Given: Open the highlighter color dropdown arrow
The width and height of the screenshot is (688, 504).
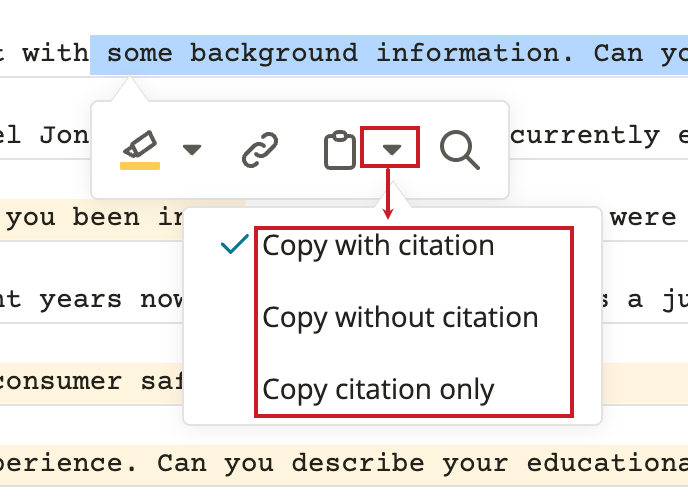Looking at the screenshot, I should (x=192, y=150).
